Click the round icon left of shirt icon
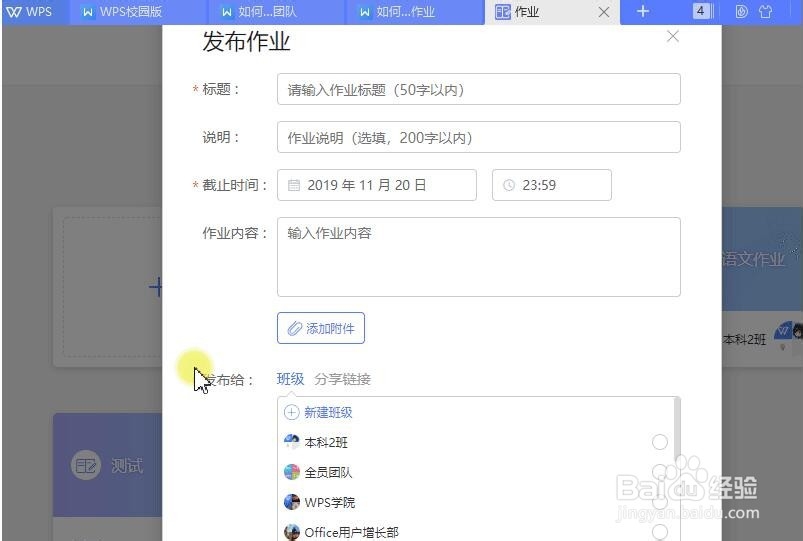The width and height of the screenshot is (803, 541). (741, 11)
